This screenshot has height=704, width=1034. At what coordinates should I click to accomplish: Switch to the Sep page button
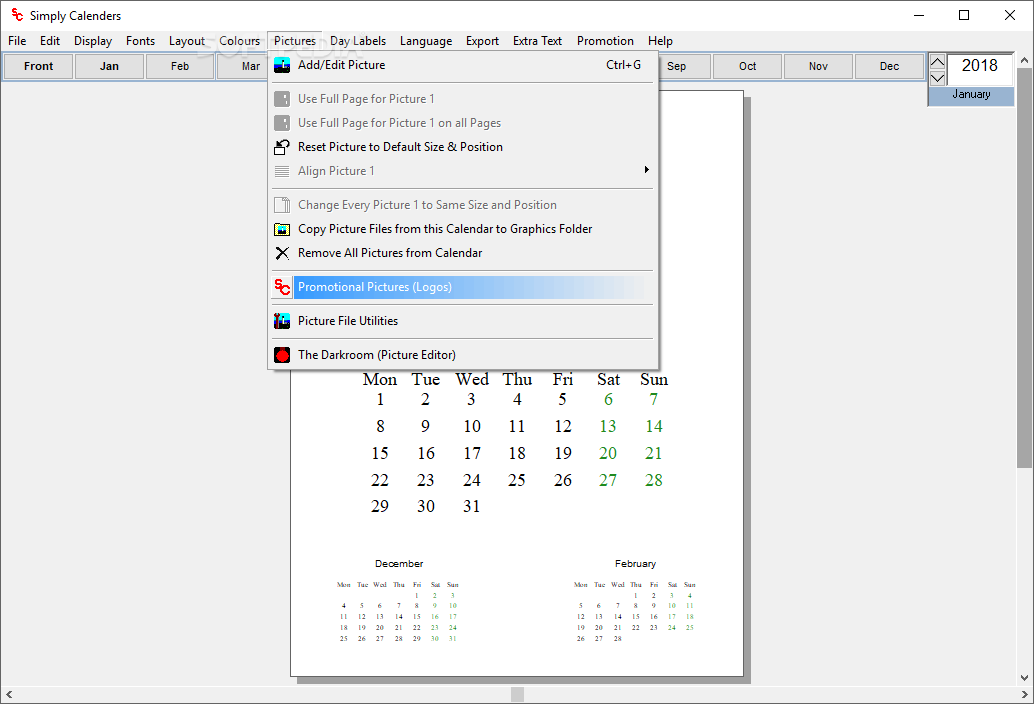pyautogui.click(x=684, y=67)
